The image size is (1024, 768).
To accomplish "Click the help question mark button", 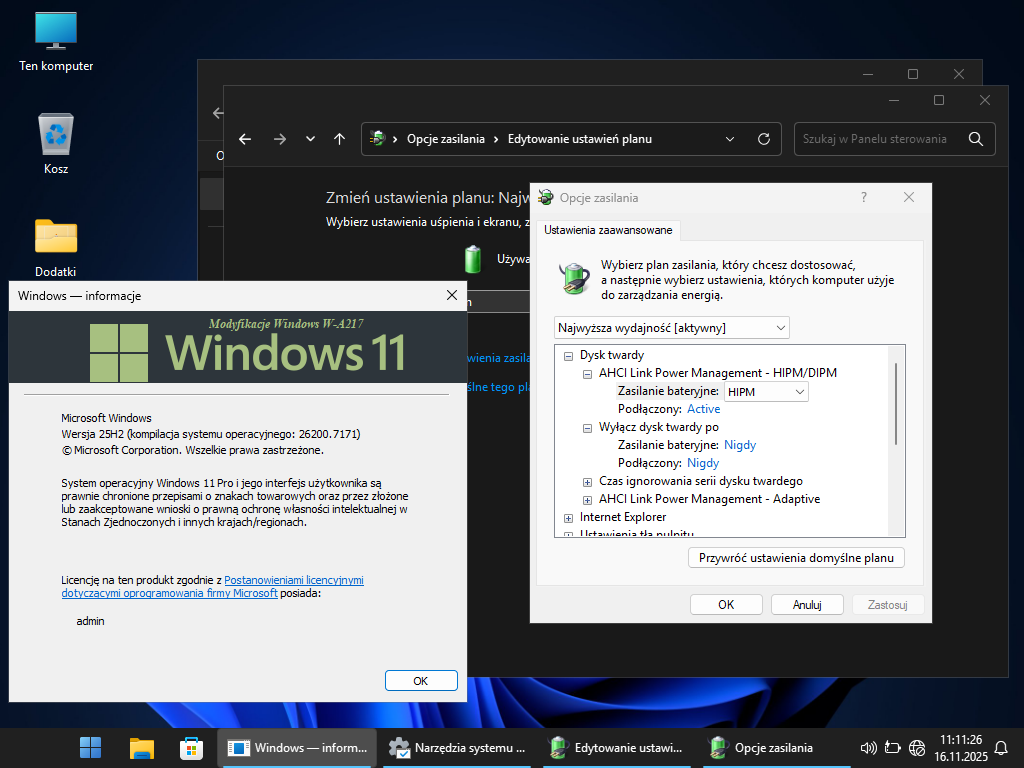I will coord(864,198).
